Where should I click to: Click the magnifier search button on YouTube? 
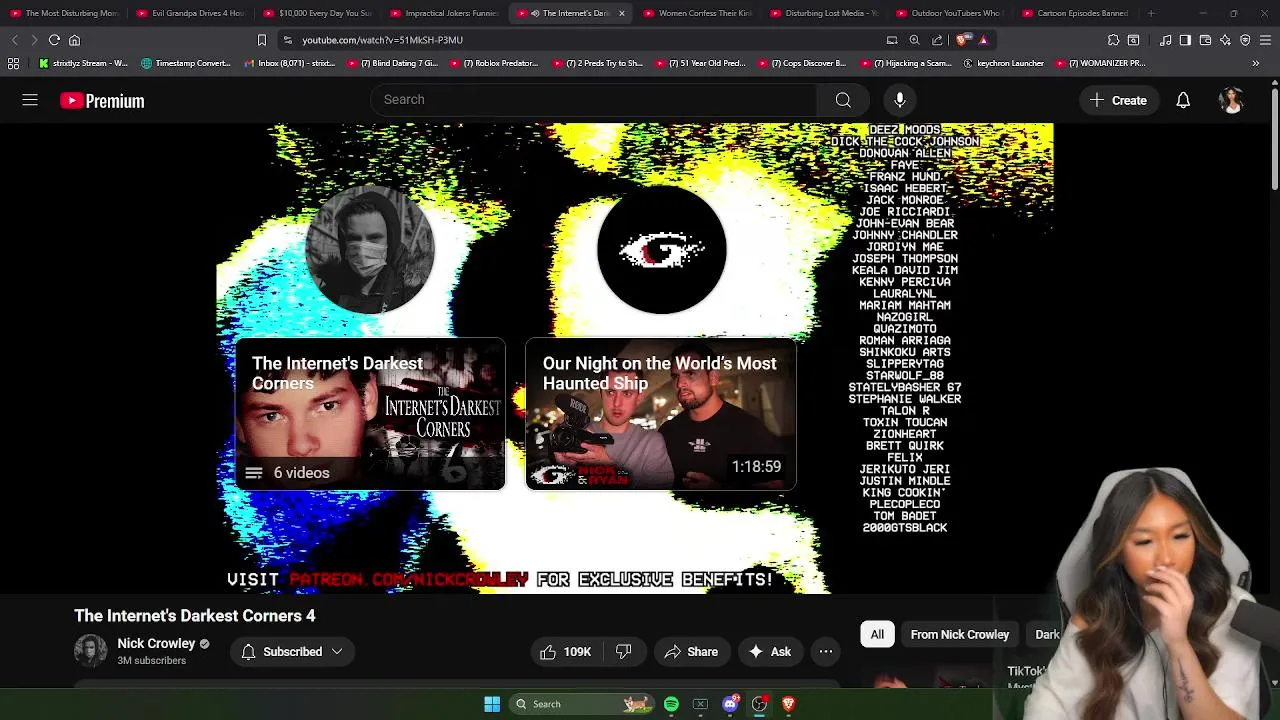pyautogui.click(x=843, y=99)
